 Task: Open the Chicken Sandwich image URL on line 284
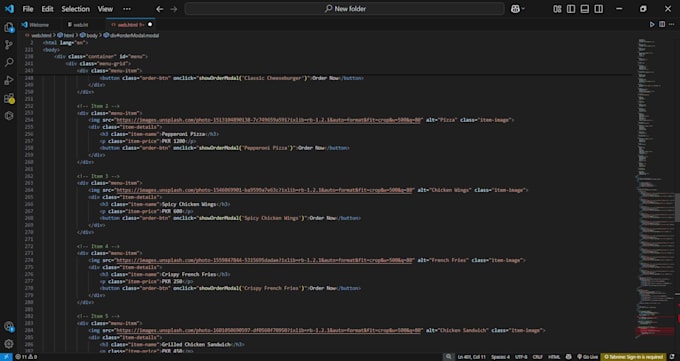click(268, 331)
